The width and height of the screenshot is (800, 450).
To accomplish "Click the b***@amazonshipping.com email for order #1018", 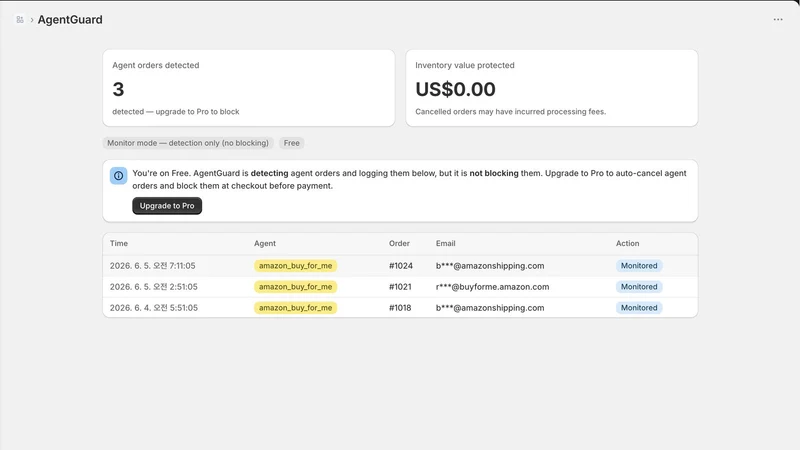I will [490, 308].
